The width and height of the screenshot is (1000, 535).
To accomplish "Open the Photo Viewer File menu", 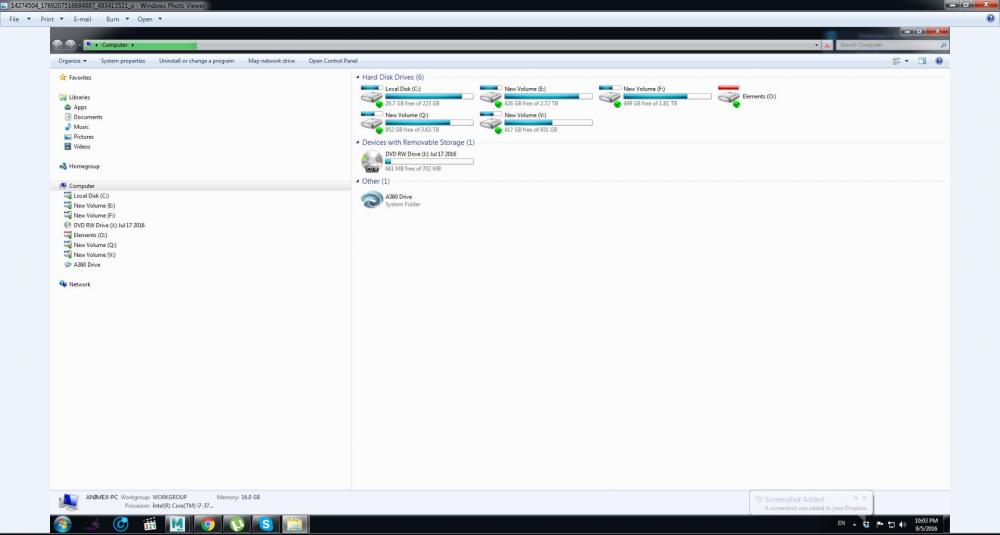I will pos(19,19).
